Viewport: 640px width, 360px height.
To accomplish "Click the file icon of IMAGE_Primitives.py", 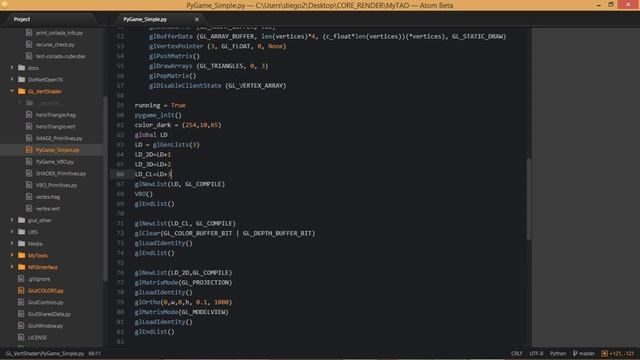I will coord(29,138).
